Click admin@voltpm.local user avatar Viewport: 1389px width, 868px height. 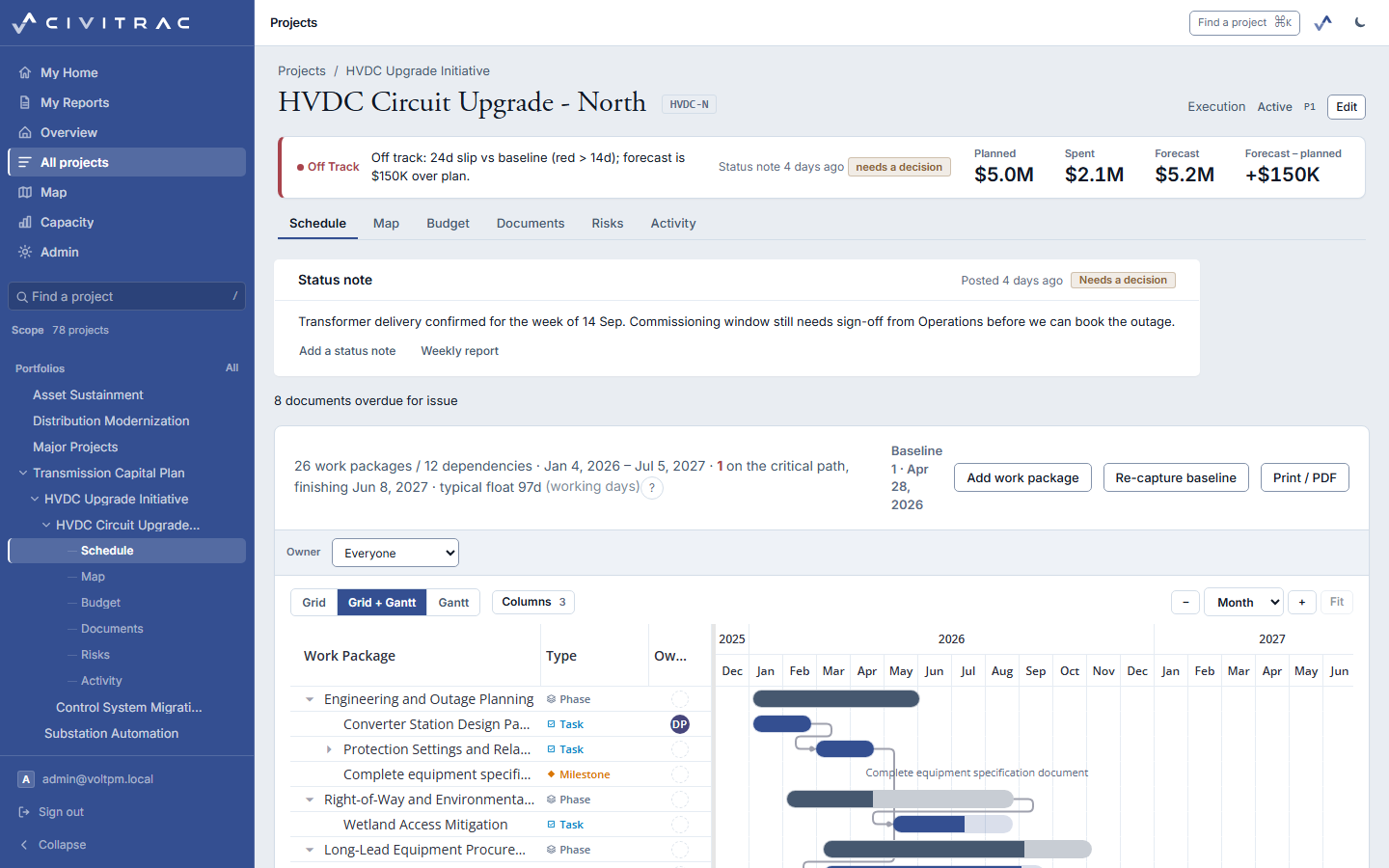click(26, 779)
